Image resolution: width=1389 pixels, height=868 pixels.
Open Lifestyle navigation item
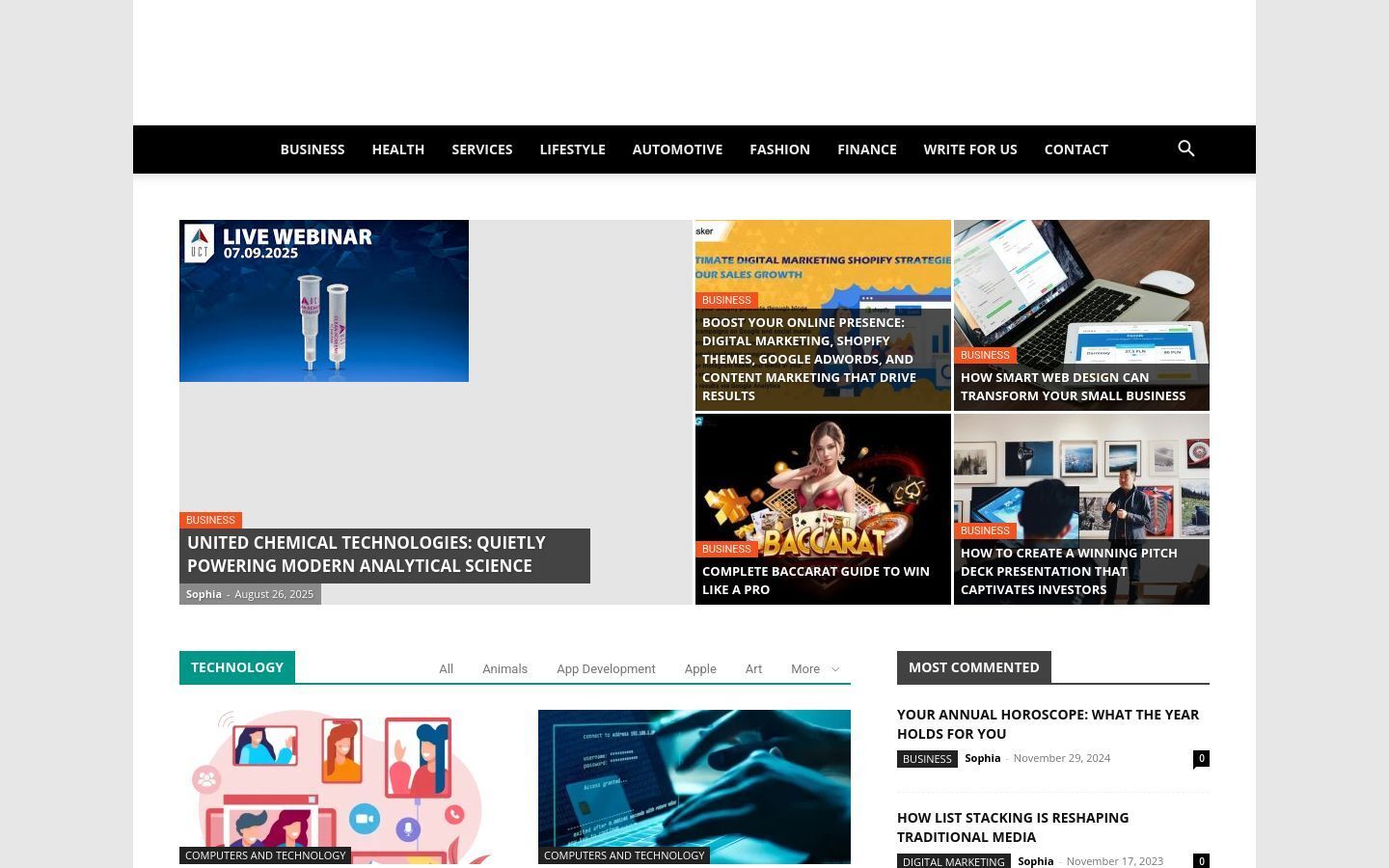[x=573, y=149]
